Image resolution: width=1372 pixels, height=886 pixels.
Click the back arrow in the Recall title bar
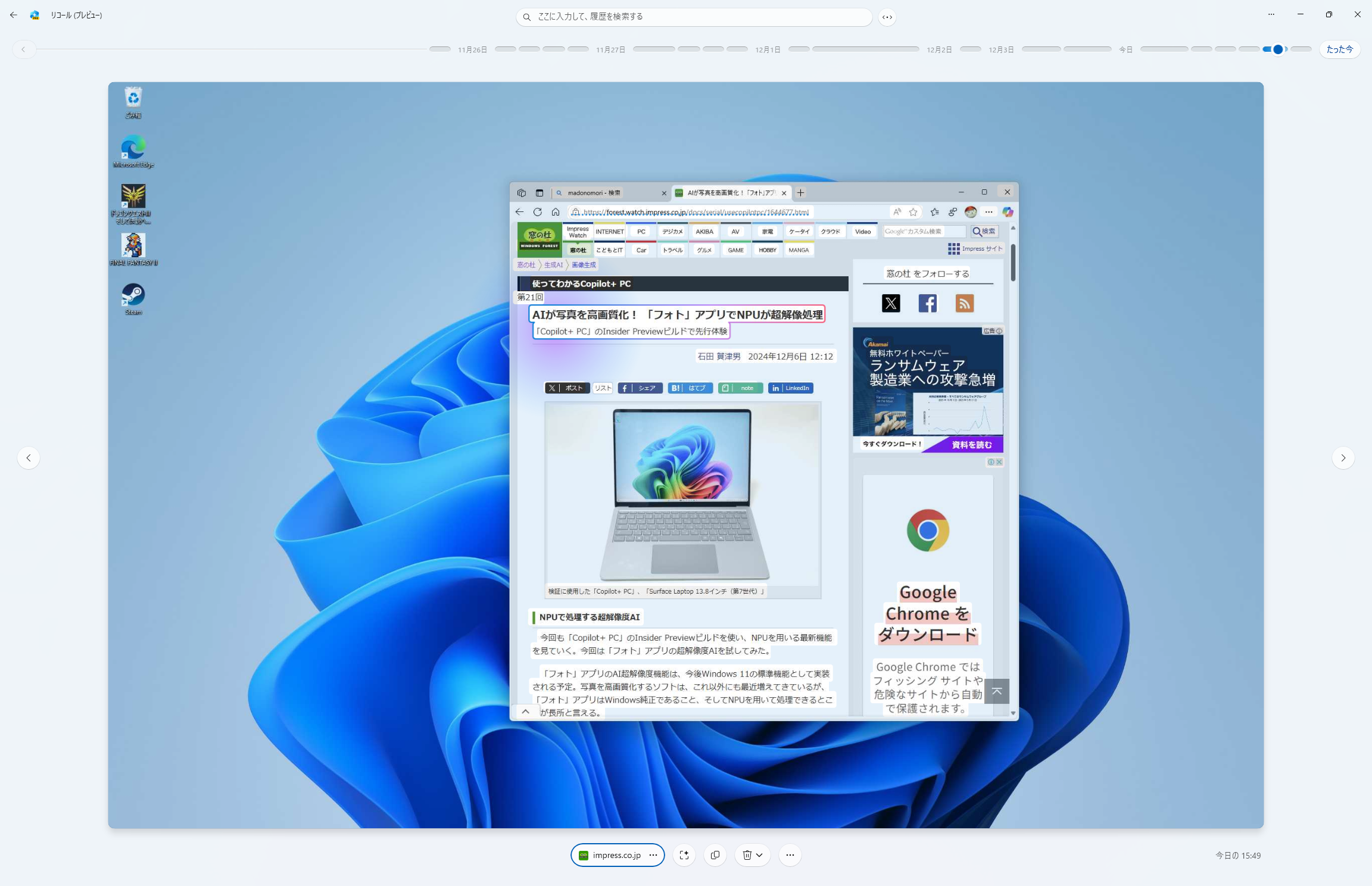coord(14,15)
